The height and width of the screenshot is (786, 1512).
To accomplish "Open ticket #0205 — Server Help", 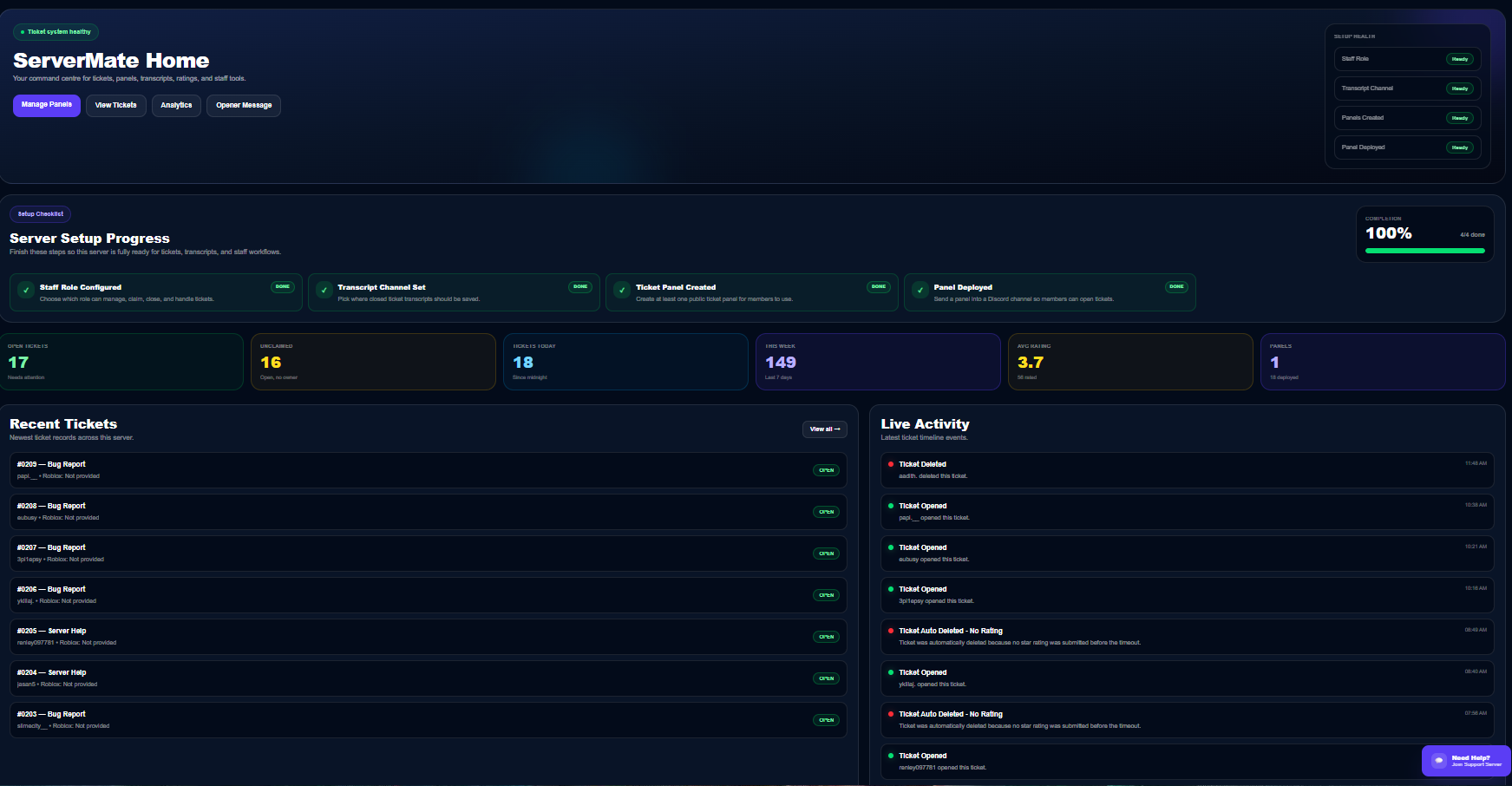I will tap(428, 637).
